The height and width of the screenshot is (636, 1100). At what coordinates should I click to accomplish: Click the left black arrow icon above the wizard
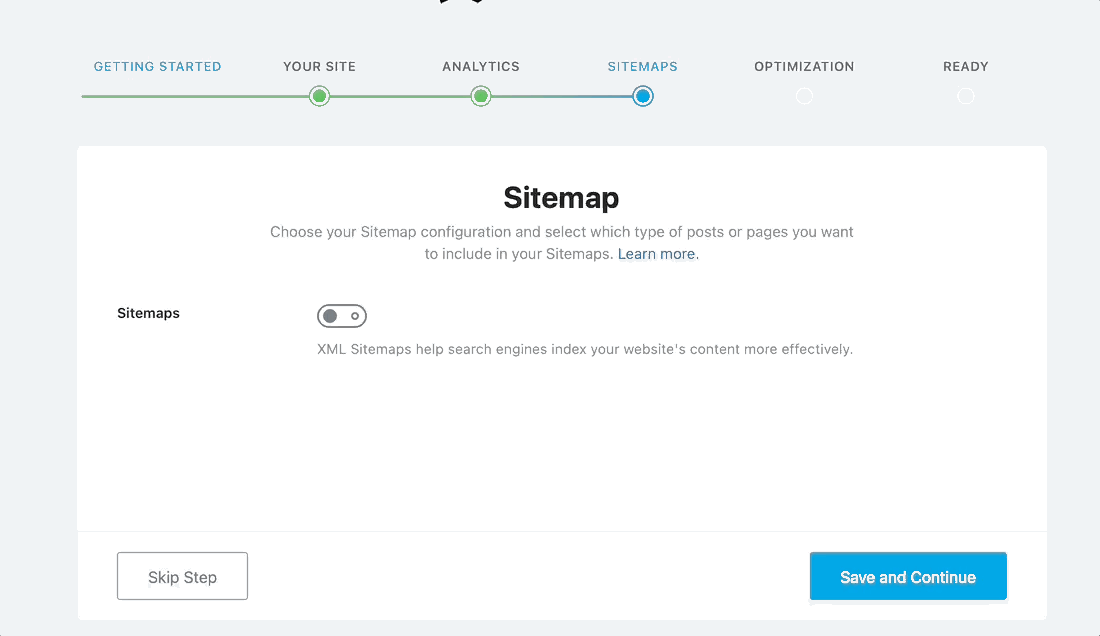pos(446,2)
